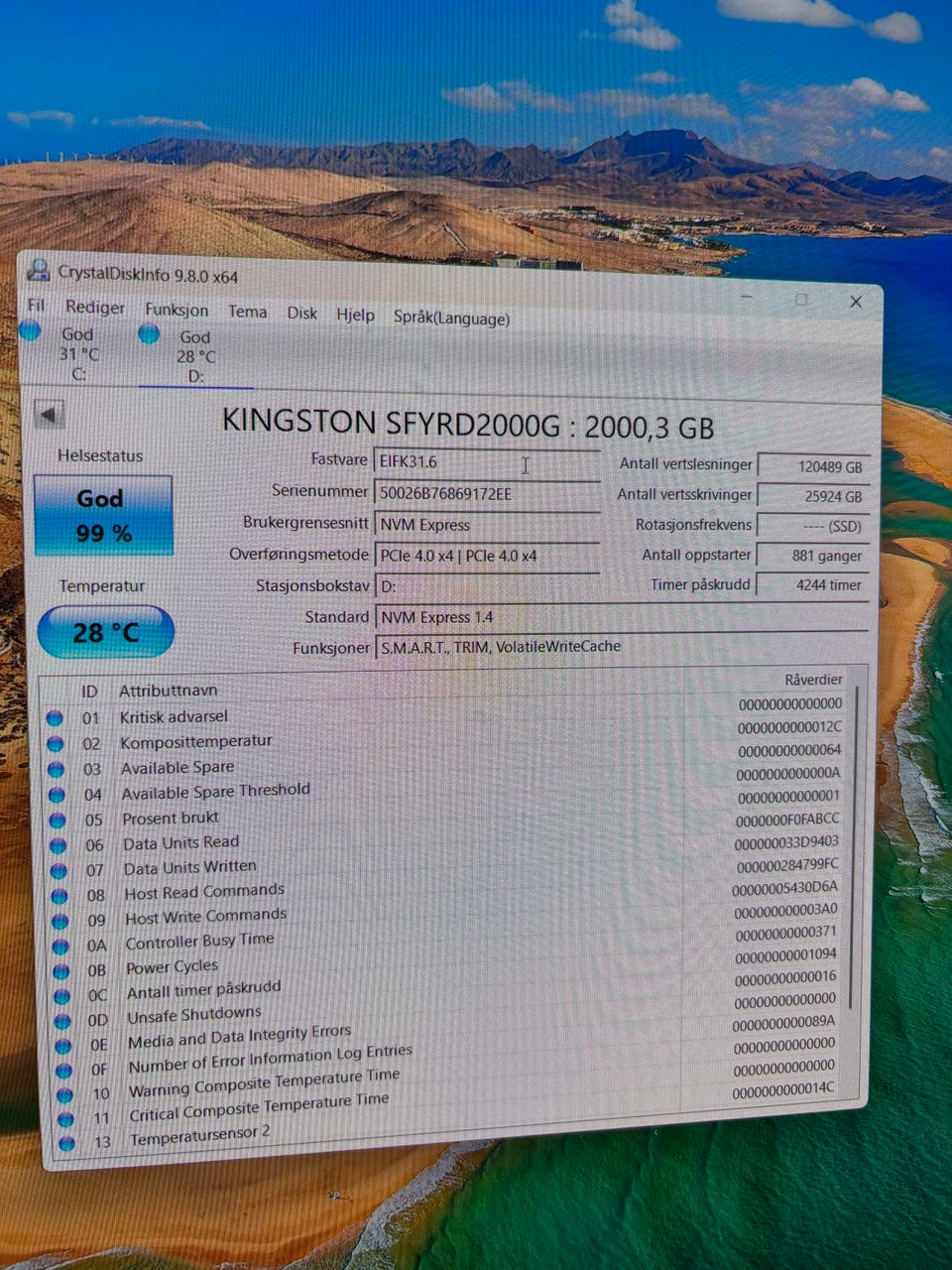Click Antall vertslesninger value 120489 GB
Viewport: 952px width, 1270px height.
(813, 466)
